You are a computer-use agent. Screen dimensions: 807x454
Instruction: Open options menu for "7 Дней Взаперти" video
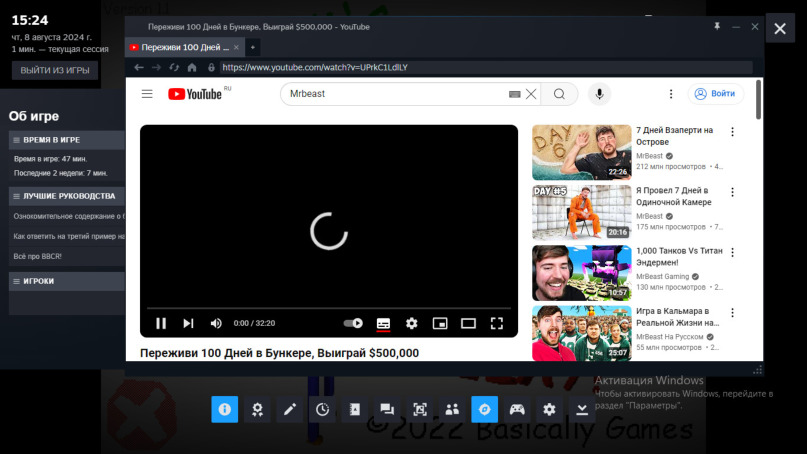click(x=732, y=131)
